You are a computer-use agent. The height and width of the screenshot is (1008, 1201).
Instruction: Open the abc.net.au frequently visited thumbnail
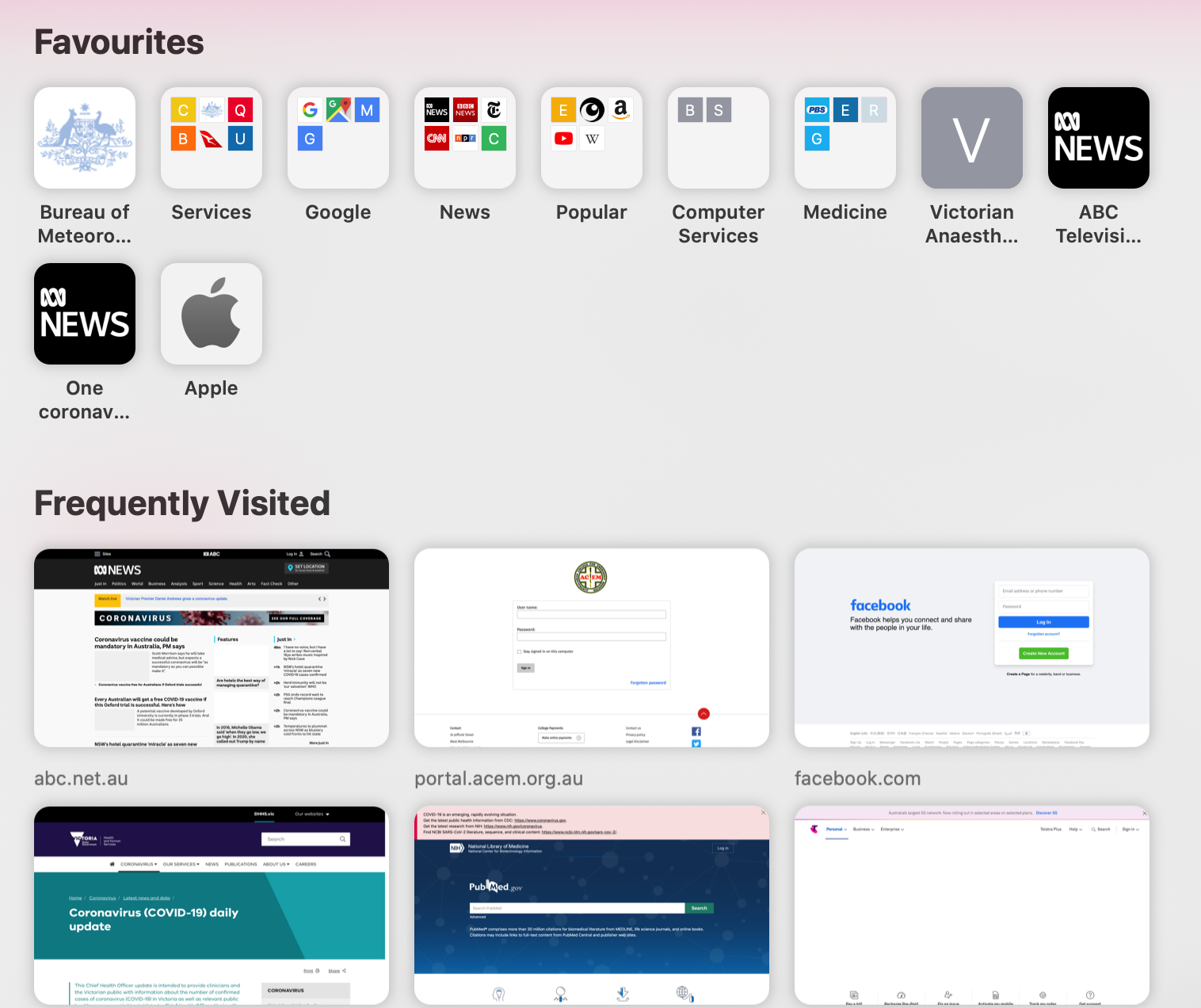[212, 647]
